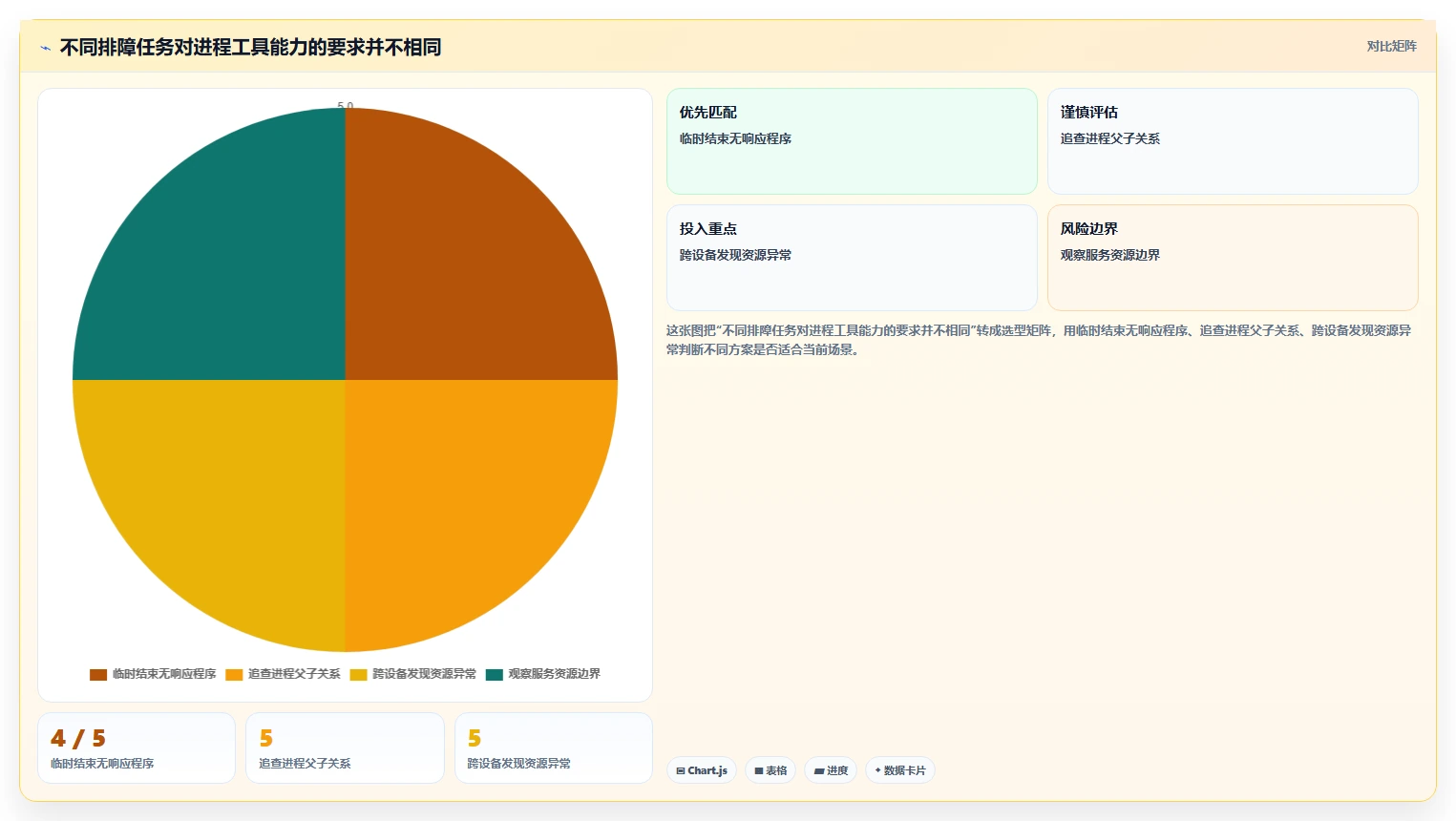This screenshot has width=1456, height=821.
Task: Click 观察服务资源边界 in the 风险边界 card
Action: [1109, 256]
